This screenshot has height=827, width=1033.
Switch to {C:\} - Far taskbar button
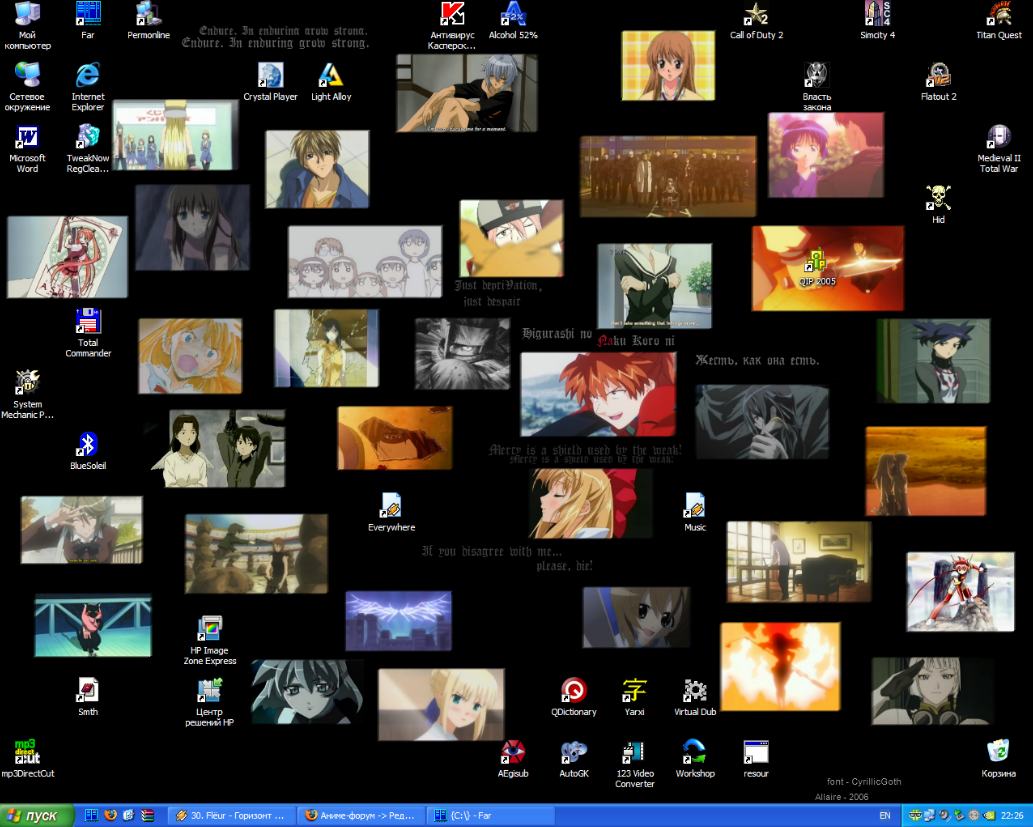point(489,816)
